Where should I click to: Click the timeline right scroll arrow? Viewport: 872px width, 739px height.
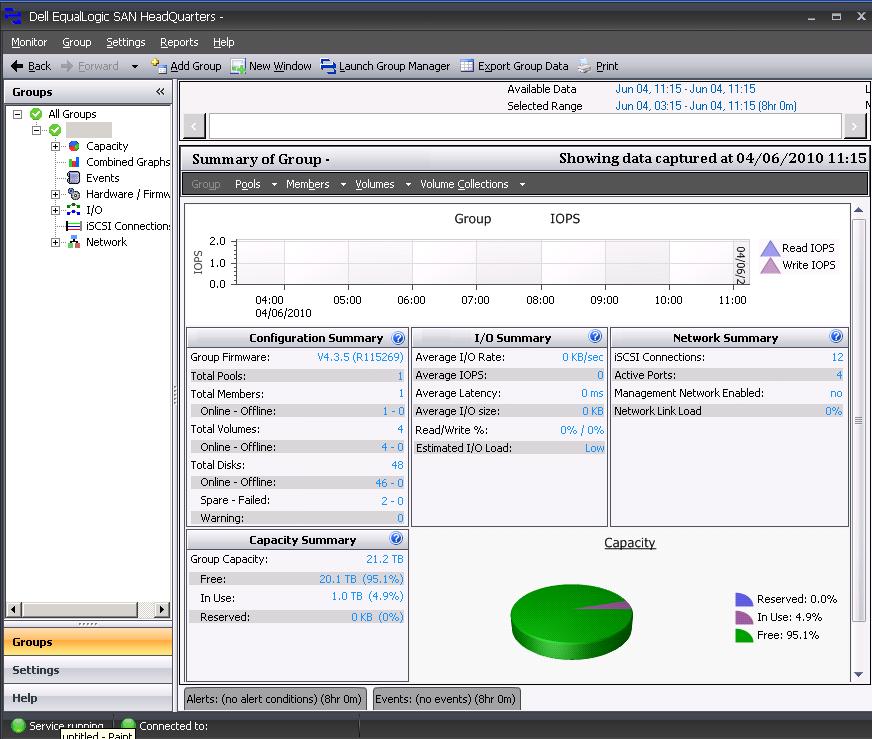coord(855,126)
